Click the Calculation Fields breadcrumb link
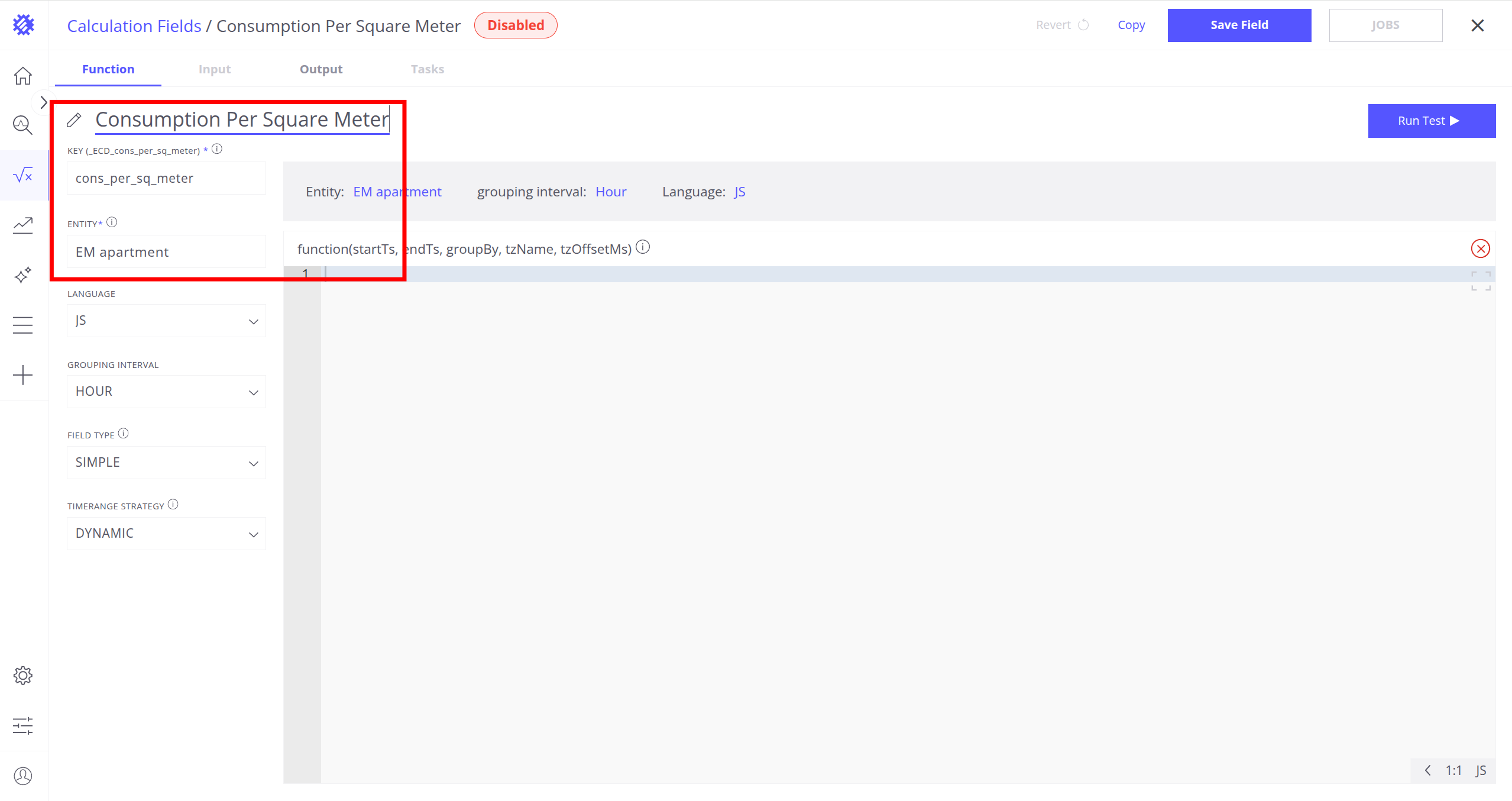This screenshot has width=1512, height=801. [x=134, y=26]
